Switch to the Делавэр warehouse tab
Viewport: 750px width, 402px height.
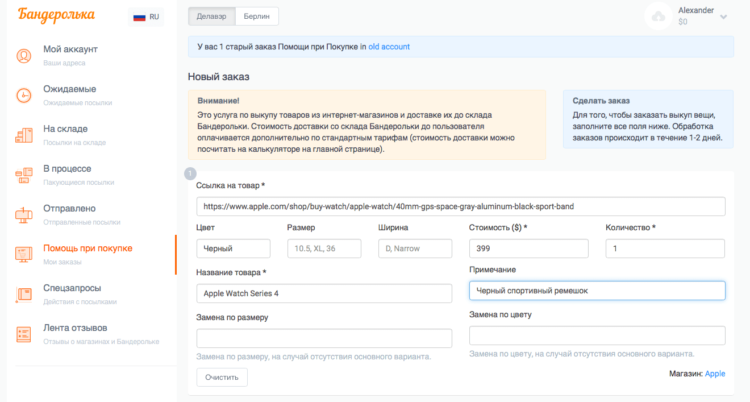pos(212,16)
